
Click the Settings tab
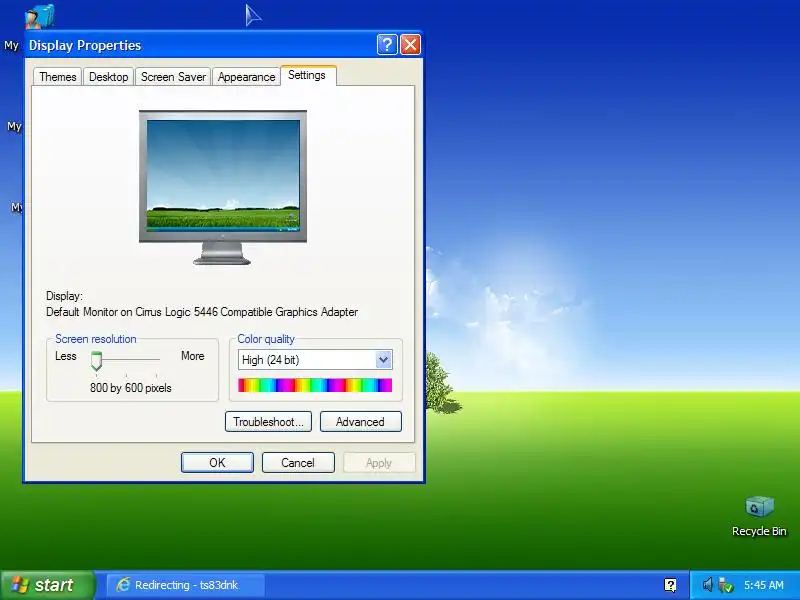(x=307, y=76)
